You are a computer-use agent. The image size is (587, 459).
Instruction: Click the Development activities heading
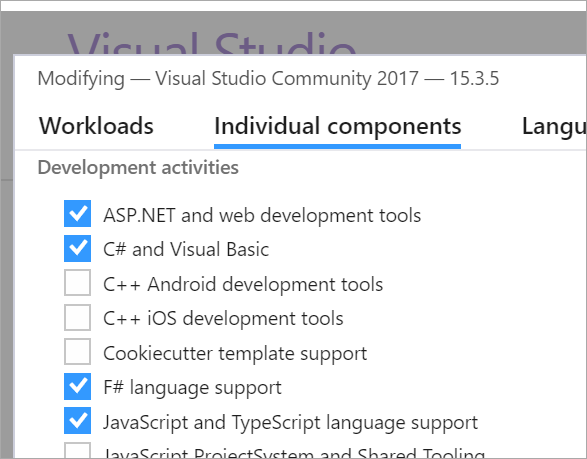[x=138, y=167]
